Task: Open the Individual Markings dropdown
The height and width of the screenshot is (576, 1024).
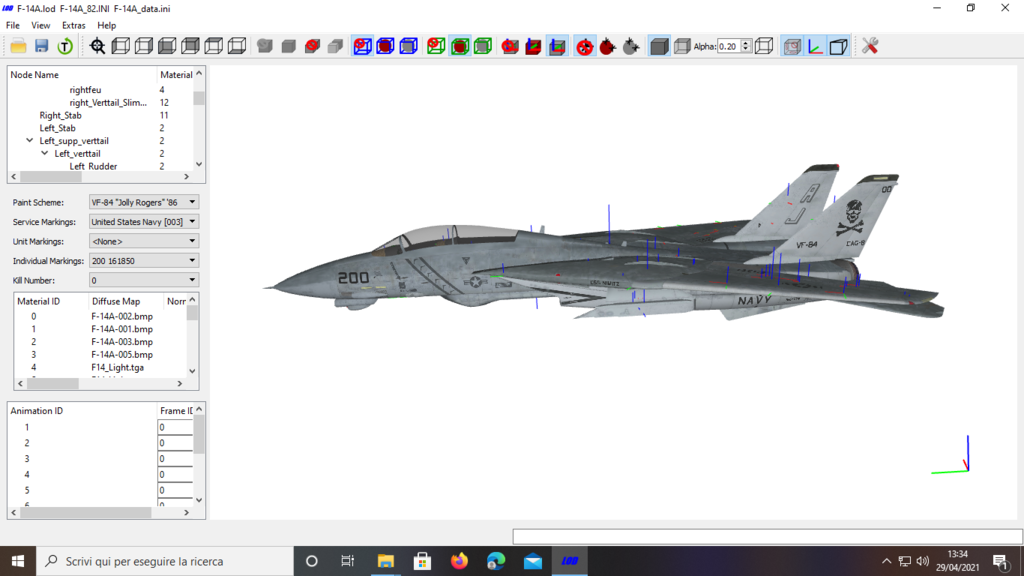Action: tap(144, 261)
